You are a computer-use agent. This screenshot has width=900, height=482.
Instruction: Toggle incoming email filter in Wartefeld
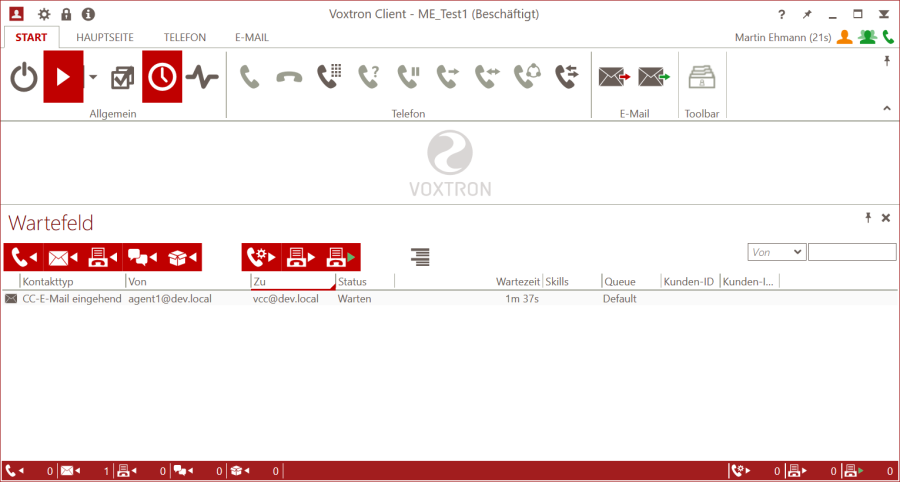[62, 257]
